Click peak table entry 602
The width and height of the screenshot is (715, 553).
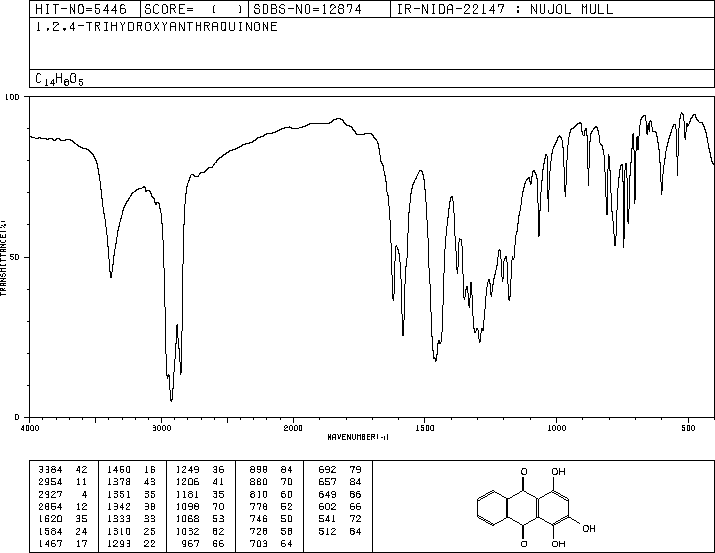[327, 506]
